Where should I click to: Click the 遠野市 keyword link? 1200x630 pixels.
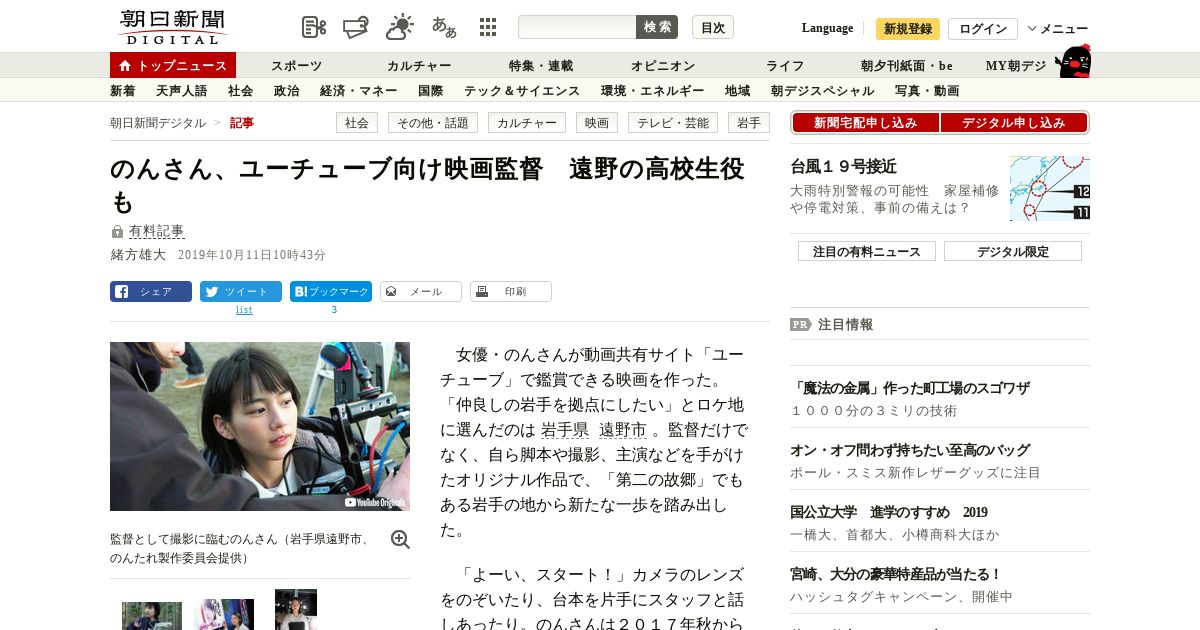click(623, 430)
